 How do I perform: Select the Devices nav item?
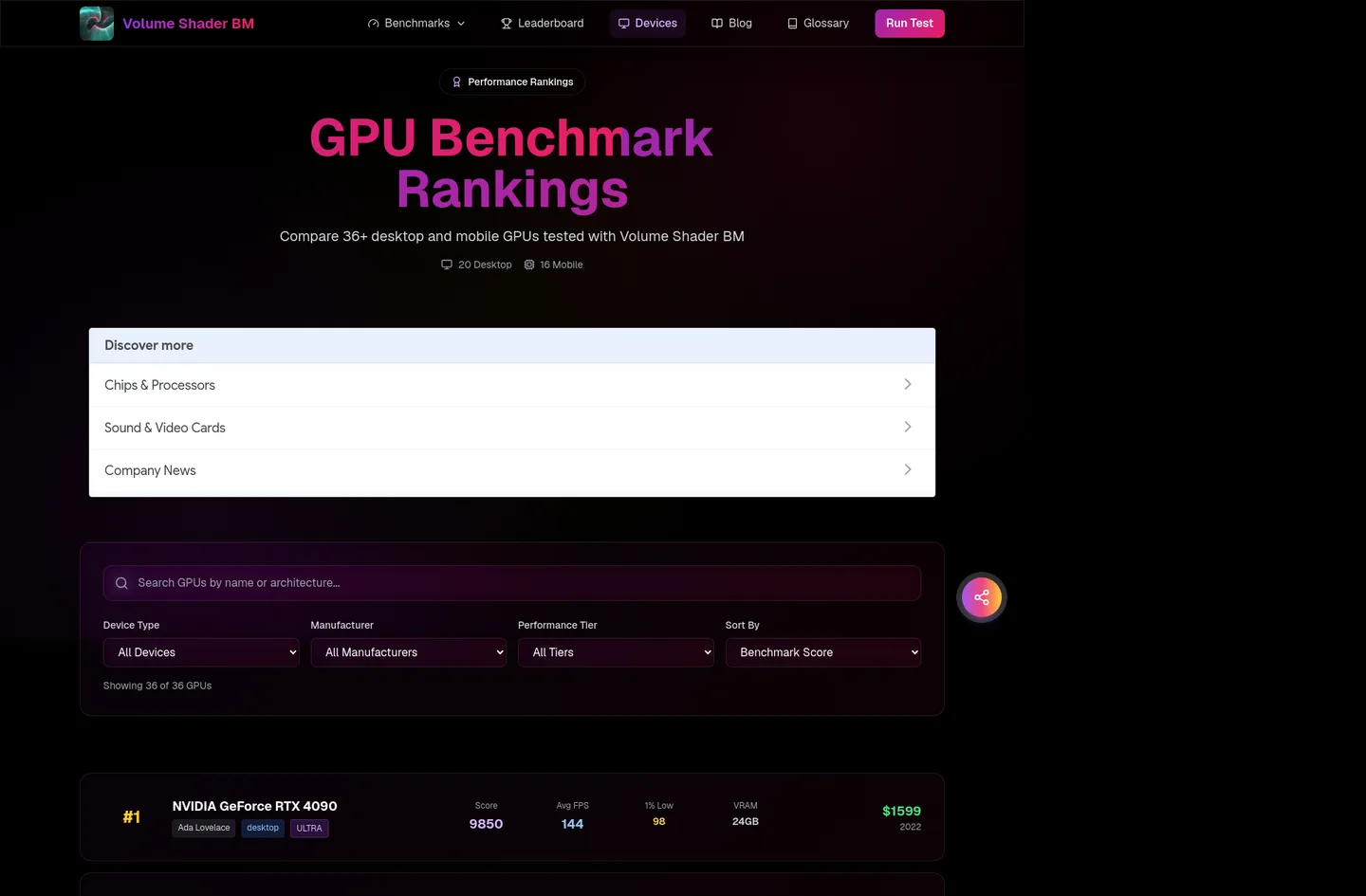pyautogui.click(x=648, y=24)
